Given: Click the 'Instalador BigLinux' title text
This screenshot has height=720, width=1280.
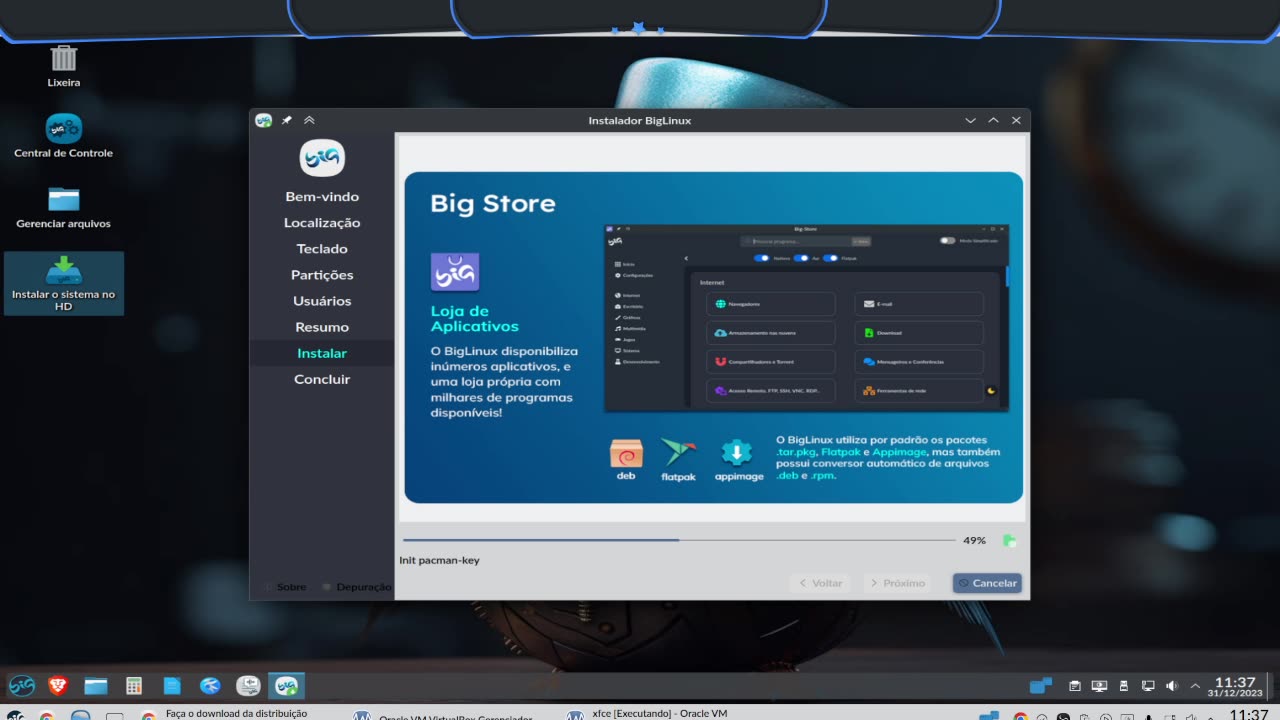Looking at the screenshot, I should (640, 120).
